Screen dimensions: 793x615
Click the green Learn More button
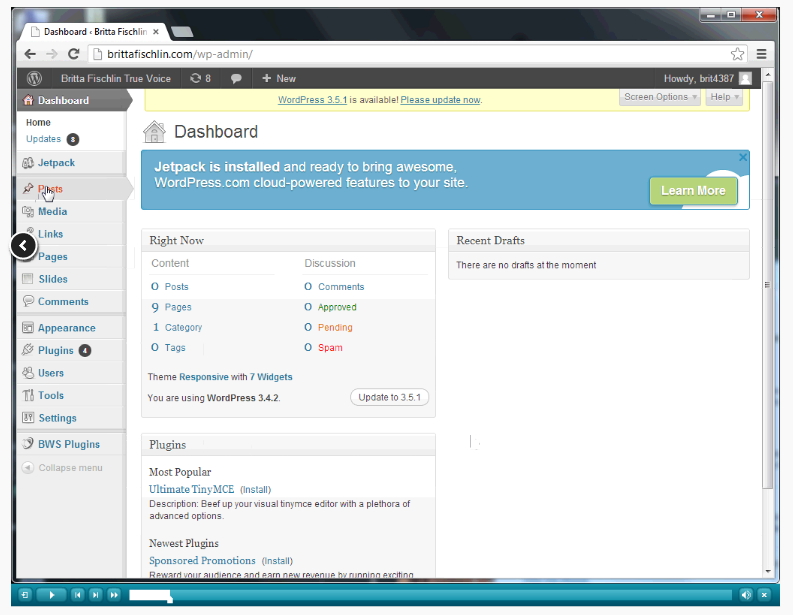(x=693, y=191)
